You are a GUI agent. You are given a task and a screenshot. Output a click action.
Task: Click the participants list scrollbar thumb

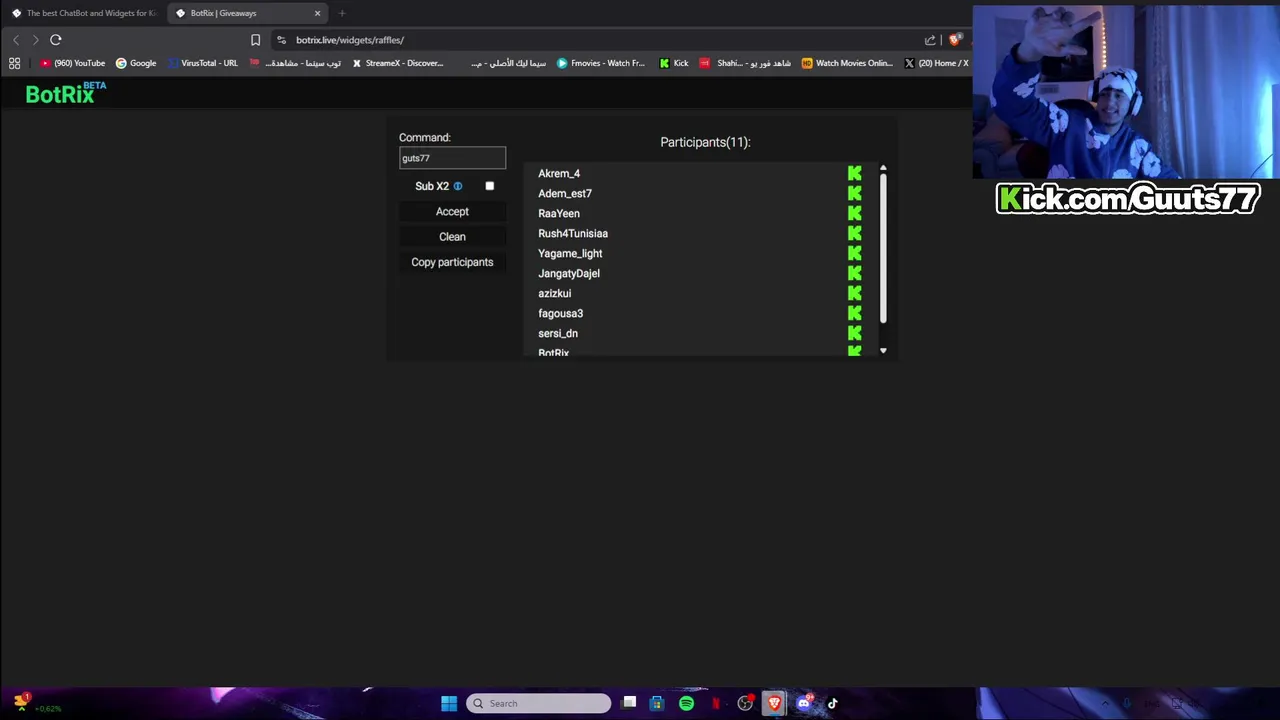coord(883,248)
